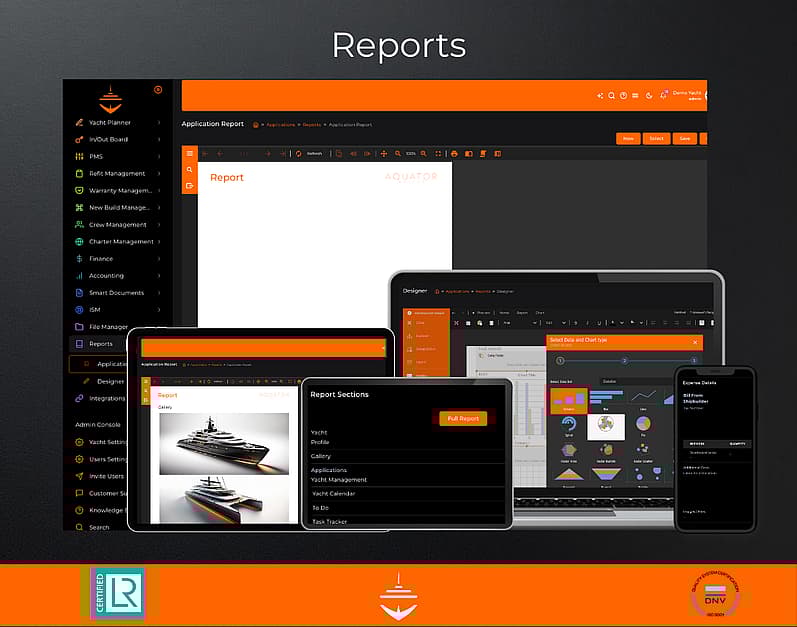Screen dimensions: 797x627
Task: Click the Reports breadcrumb link
Action: pos(312,124)
